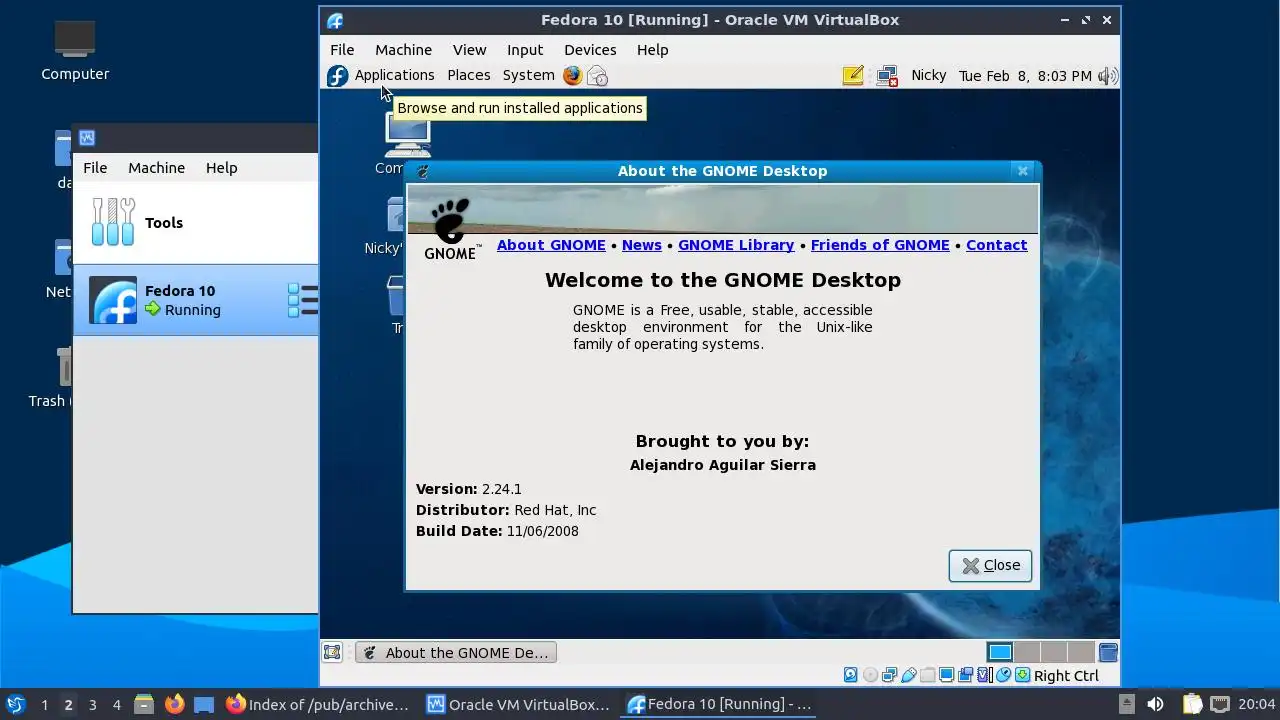Click the host show desktop taskbar icon
Screen dimensions: 1280x720
click(x=204, y=704)
